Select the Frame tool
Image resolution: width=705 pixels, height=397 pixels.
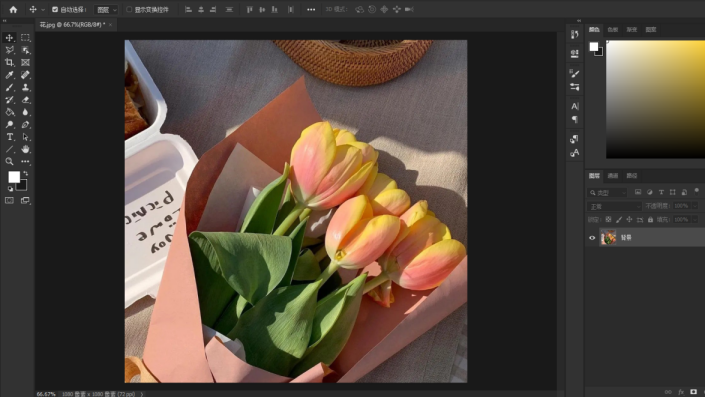click(26, 62)
